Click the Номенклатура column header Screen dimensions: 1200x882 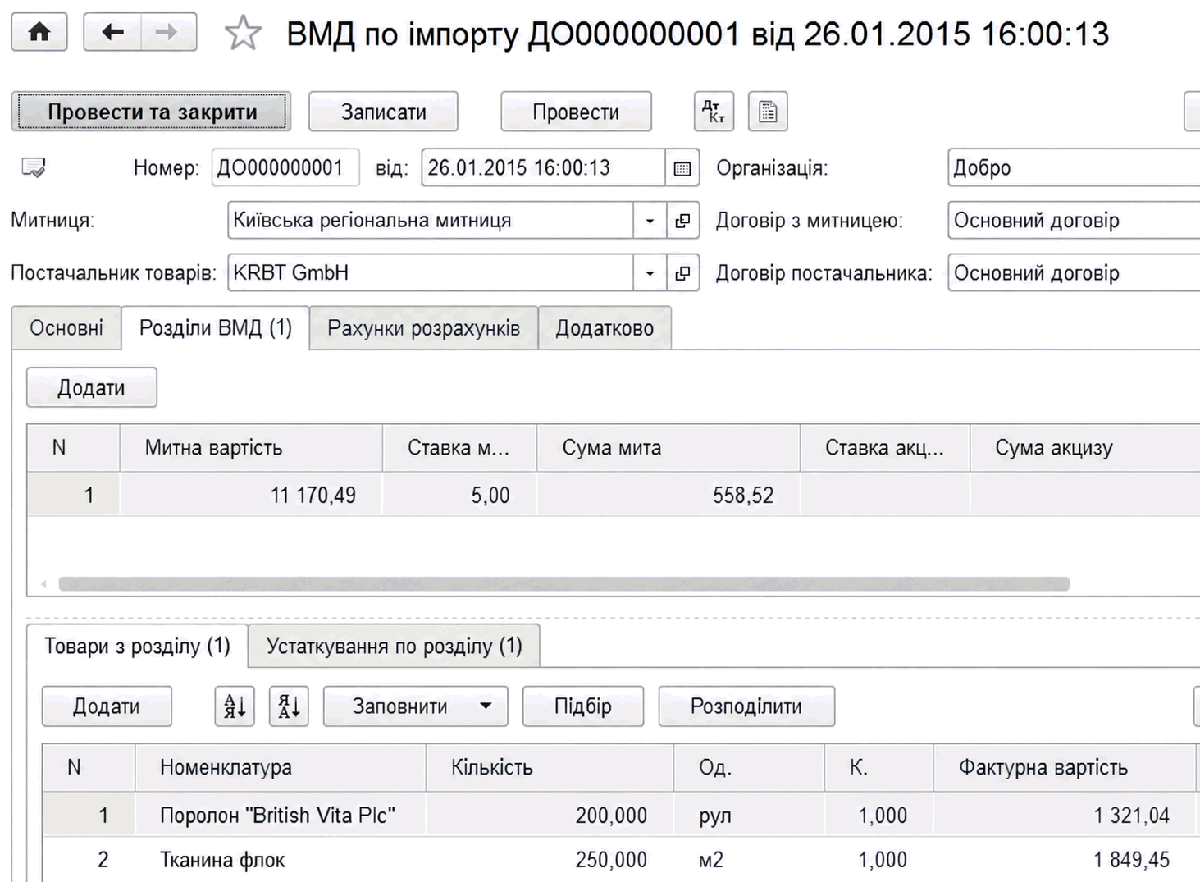pyautogui.click(x=280, y=768)
